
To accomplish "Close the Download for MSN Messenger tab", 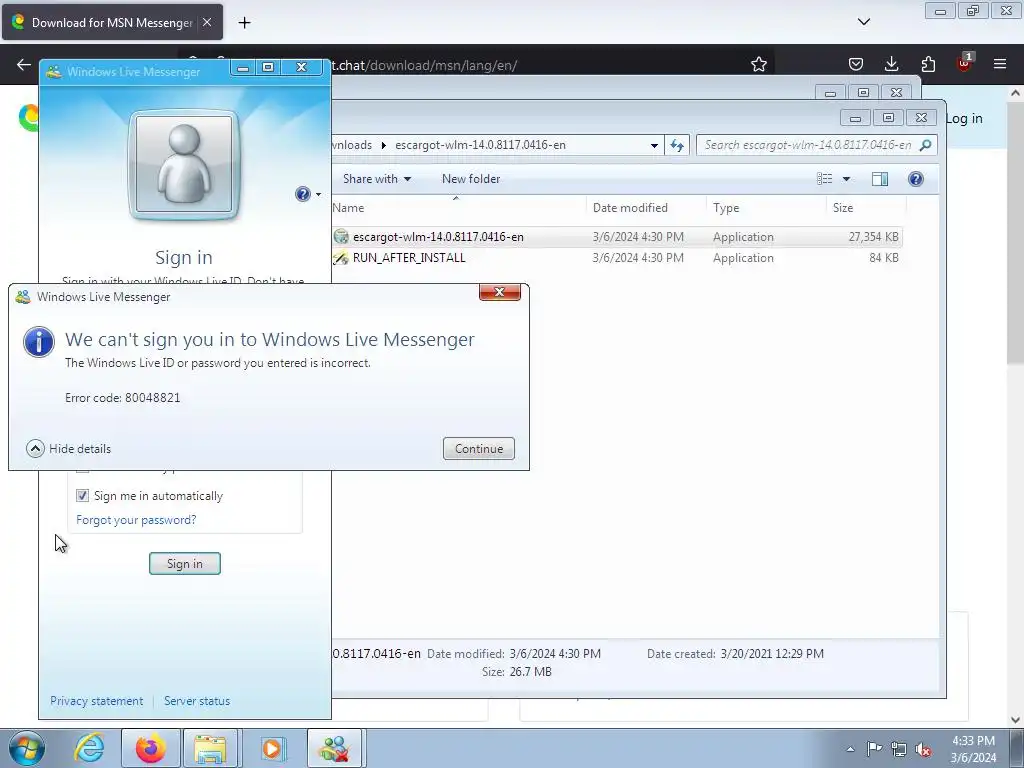I will [x=207, y=22].
